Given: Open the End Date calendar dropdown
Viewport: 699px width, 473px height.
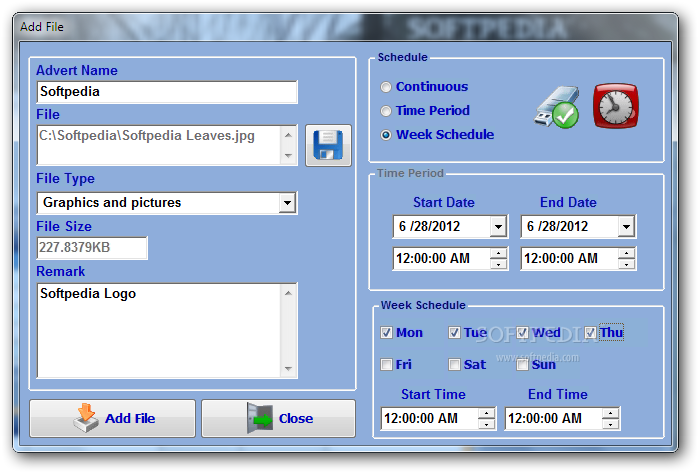Looking at the screenshot, I should (626, 226).
